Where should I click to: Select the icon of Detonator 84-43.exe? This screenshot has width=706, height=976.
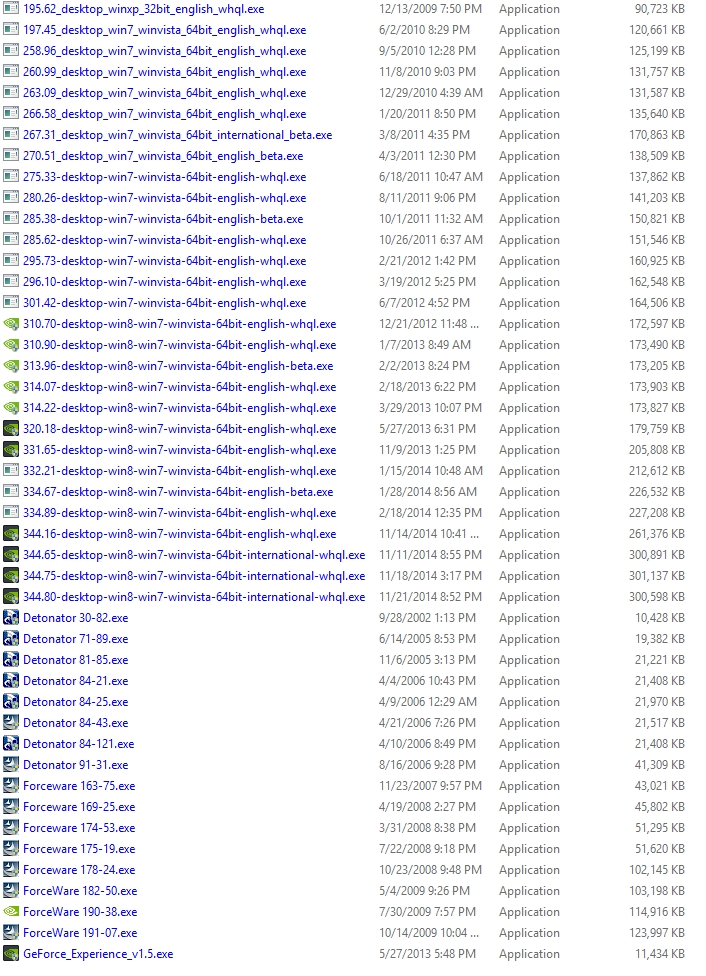[11, 723]
